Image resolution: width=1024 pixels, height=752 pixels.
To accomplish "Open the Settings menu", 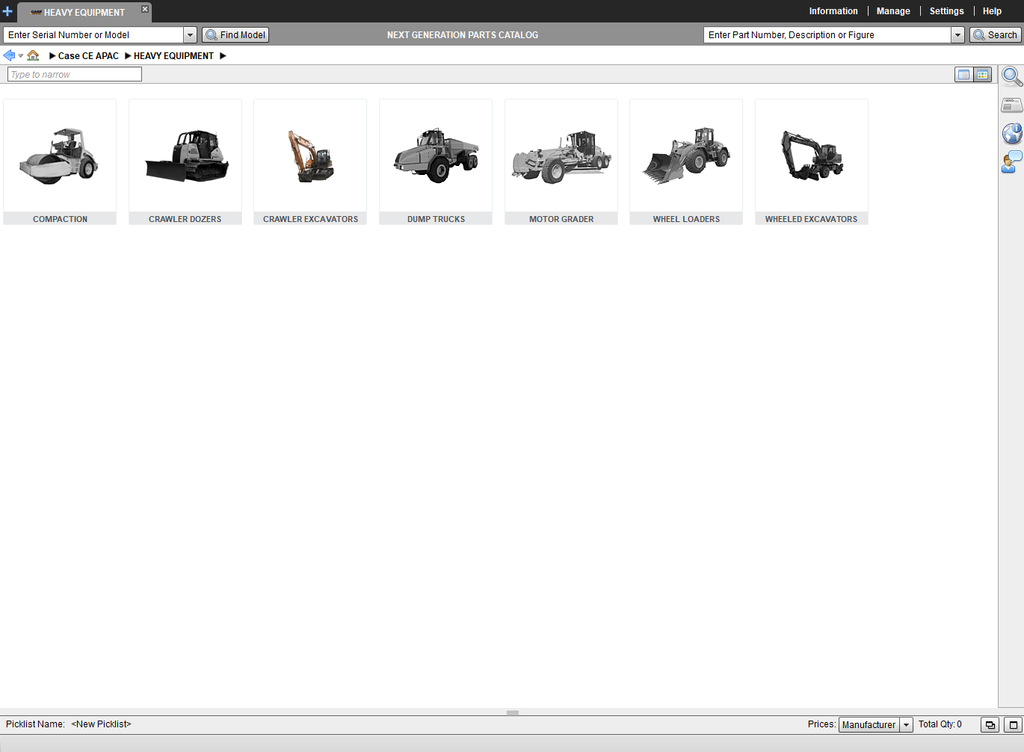I will (x=946, y=11).
